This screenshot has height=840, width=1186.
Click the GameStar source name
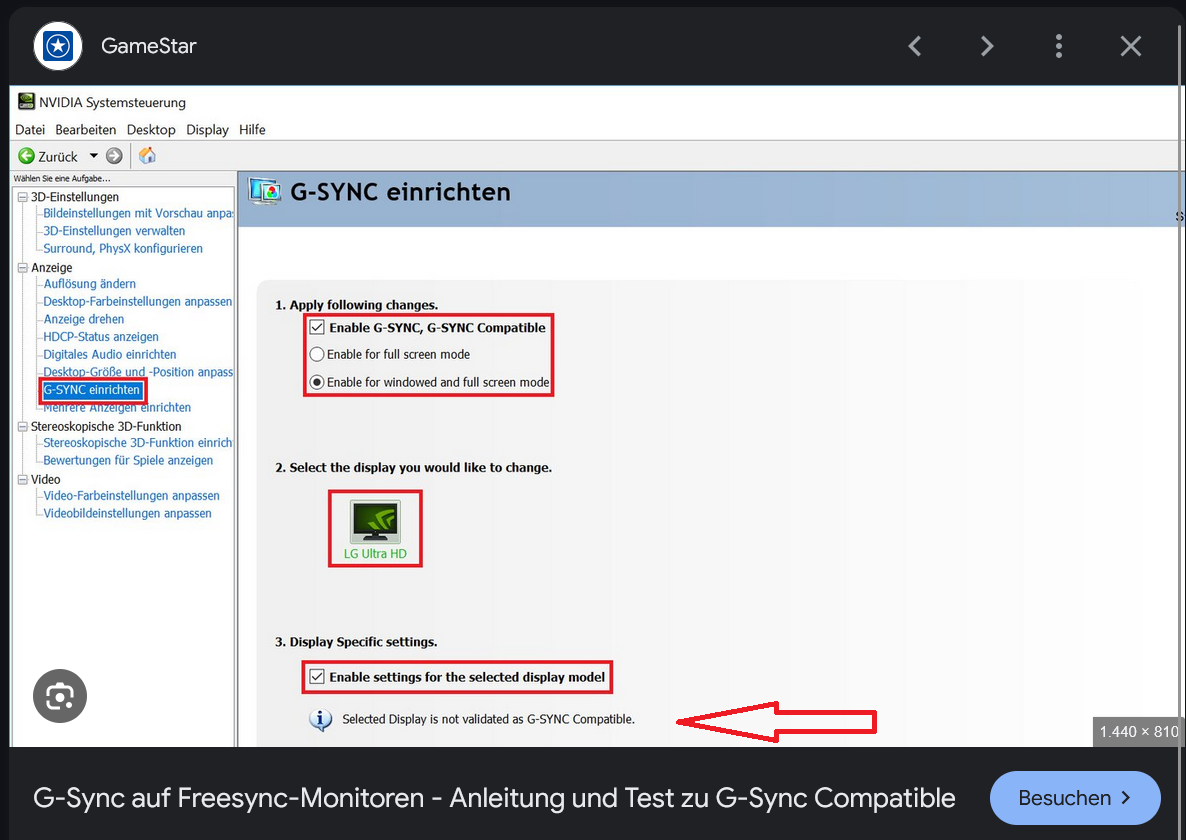149,46
